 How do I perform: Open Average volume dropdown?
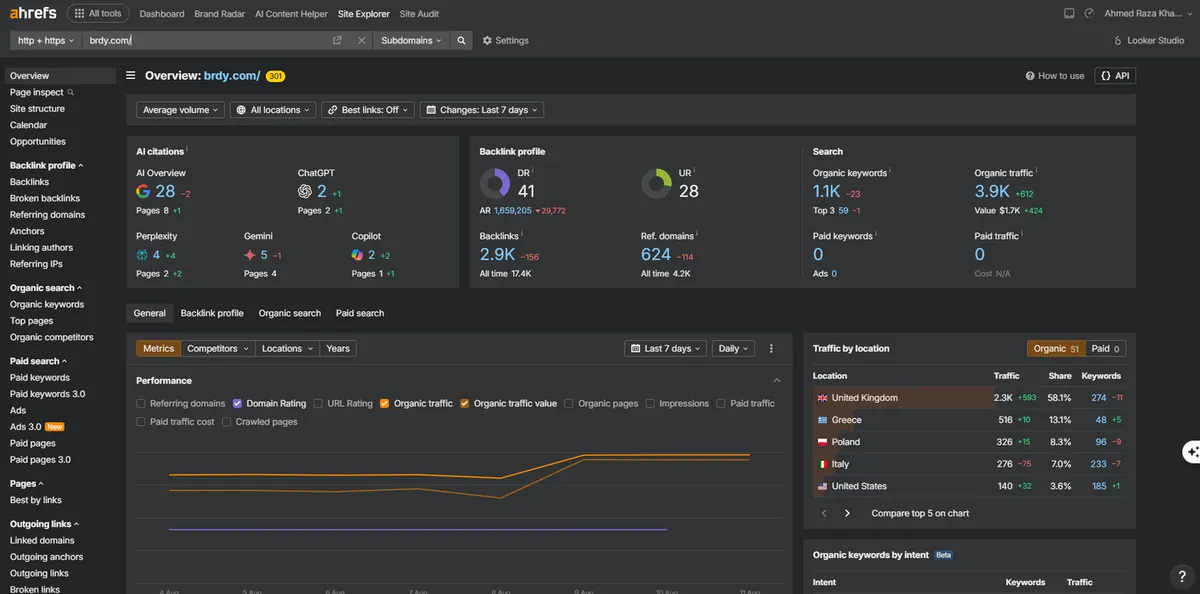[x=181, y=110]
